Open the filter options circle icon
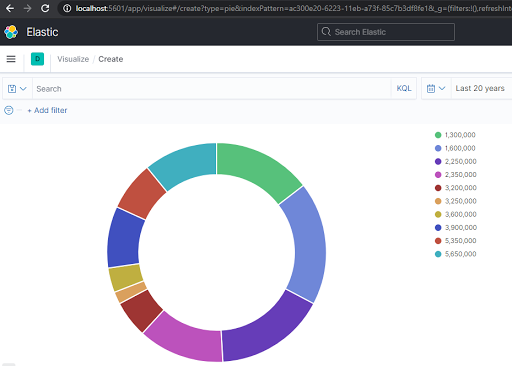 tap(9, 110)
